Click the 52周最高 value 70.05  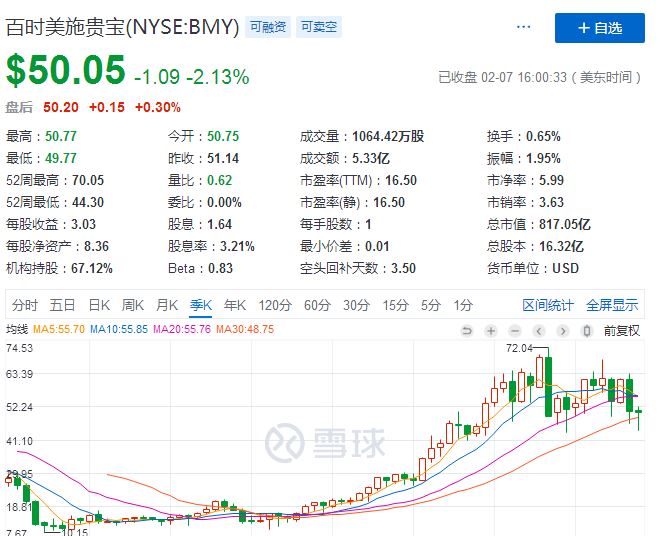tap(88, 180)
